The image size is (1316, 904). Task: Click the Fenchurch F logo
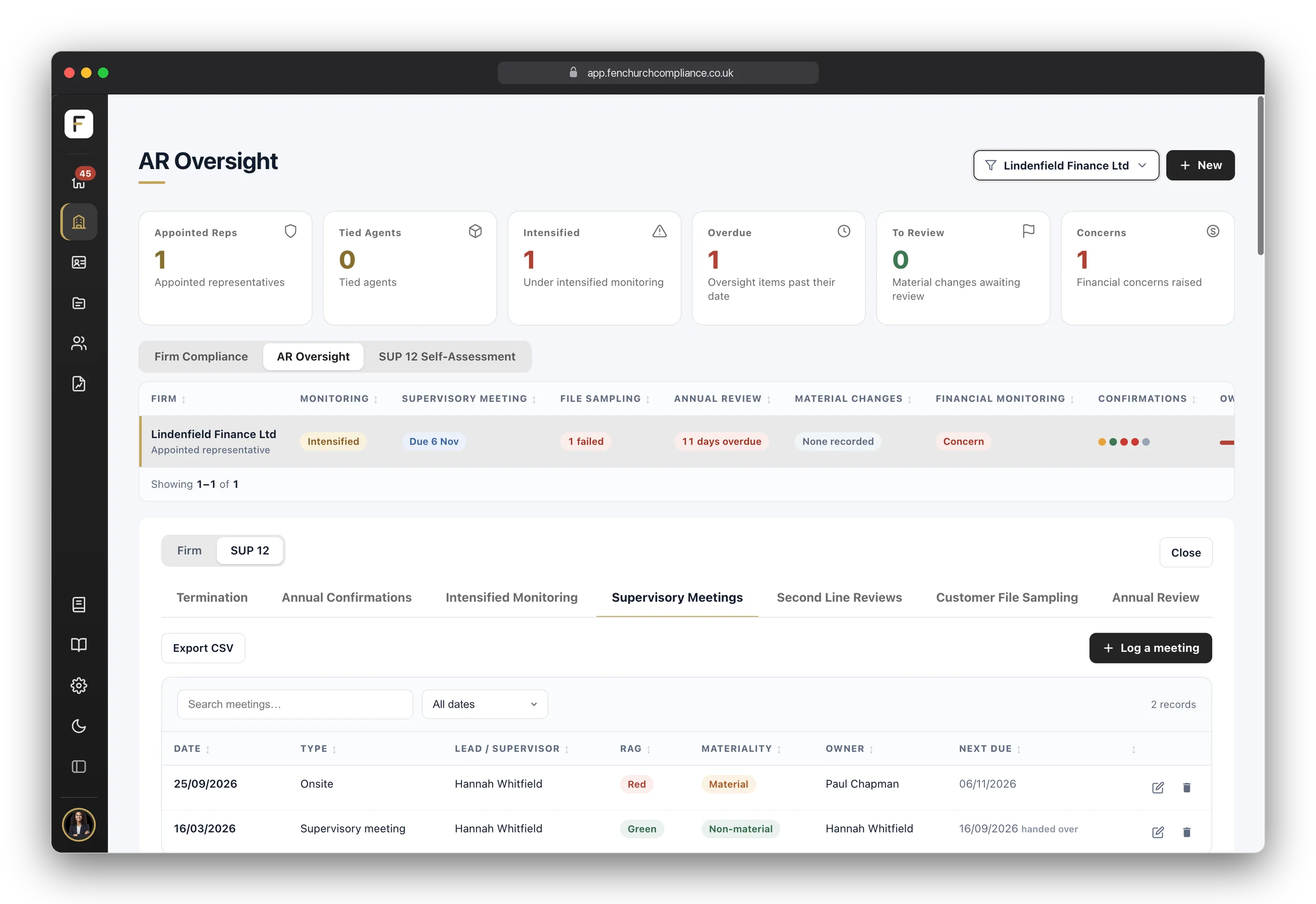79,123
